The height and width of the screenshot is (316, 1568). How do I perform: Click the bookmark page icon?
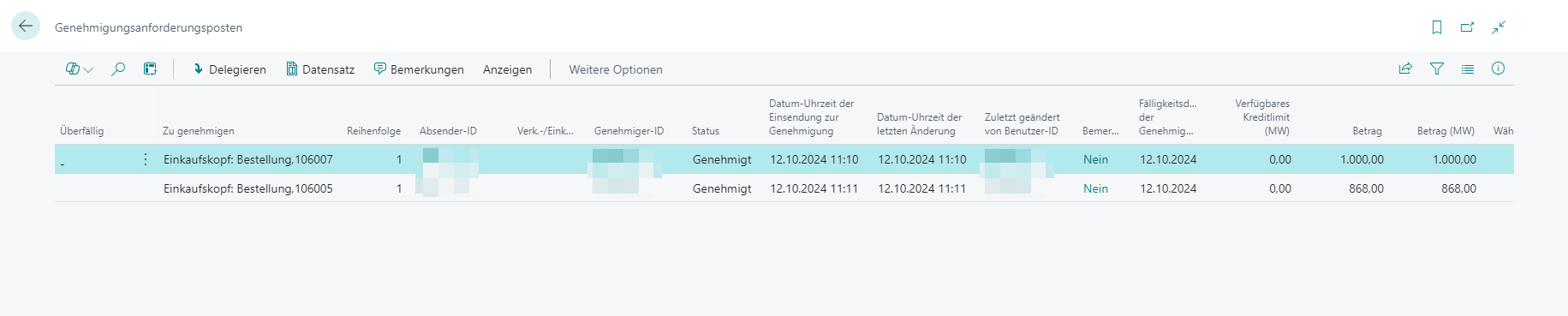1437,27
